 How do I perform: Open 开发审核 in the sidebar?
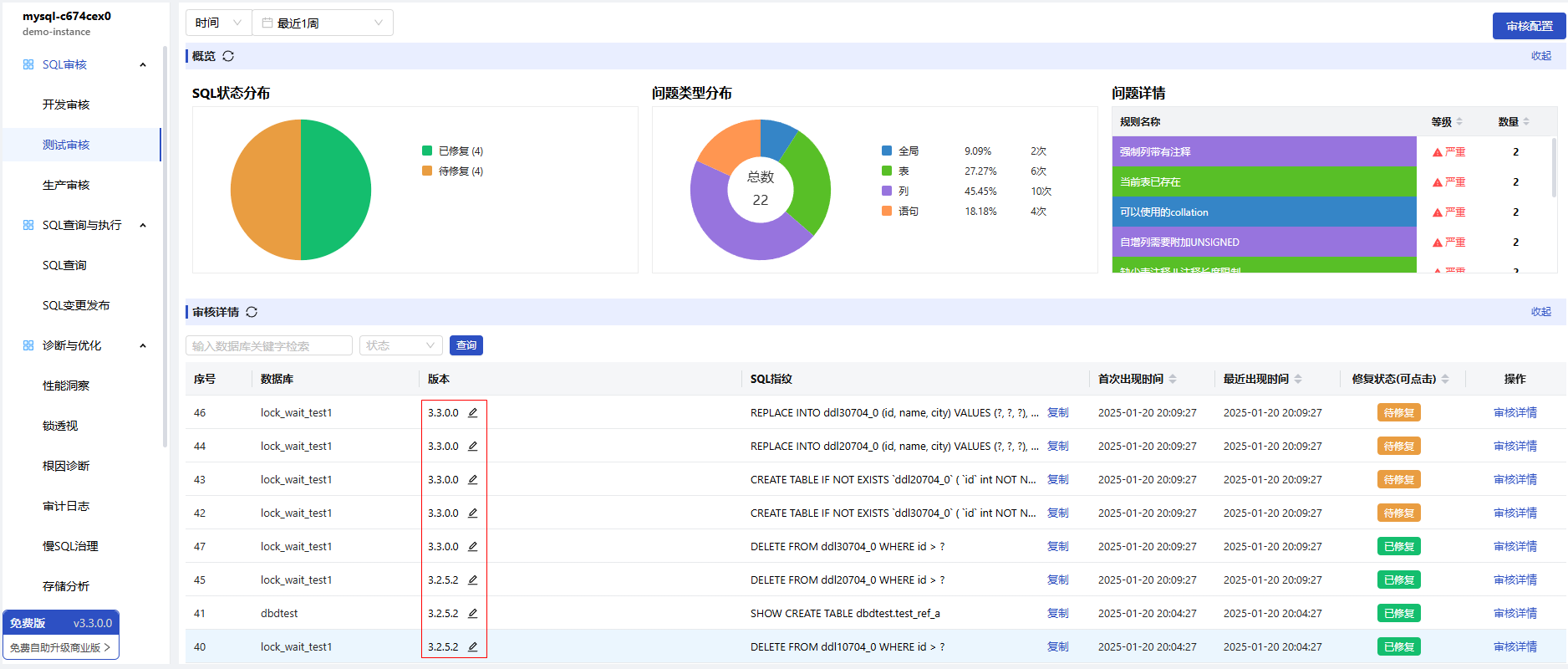66,105
